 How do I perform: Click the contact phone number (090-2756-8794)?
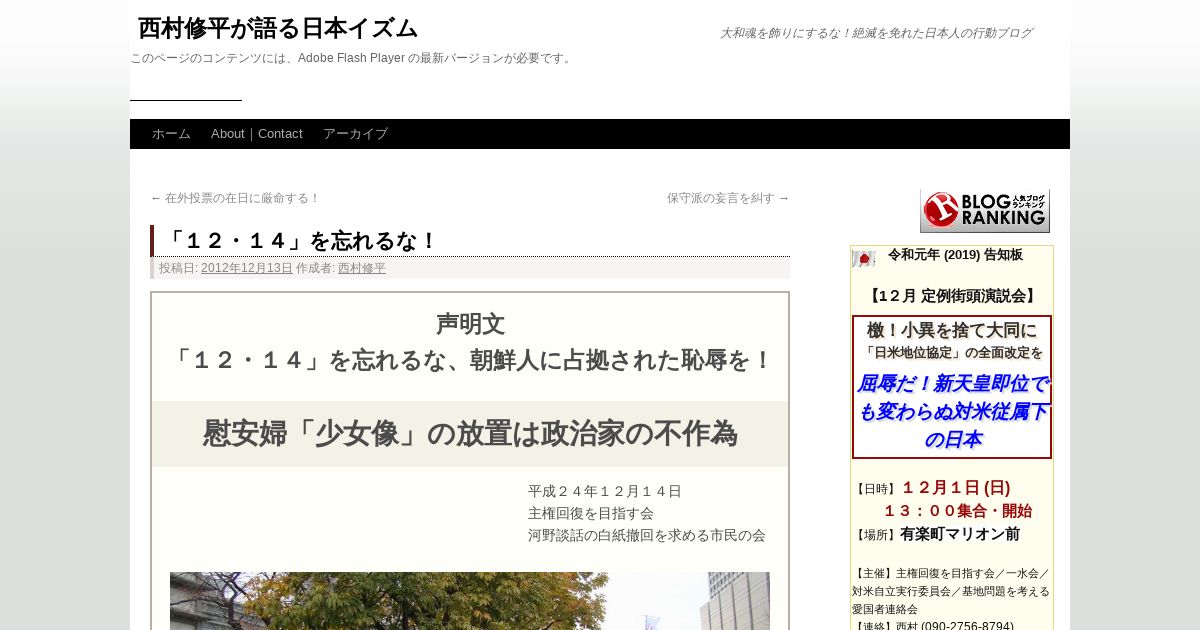[x=967, y=627]
